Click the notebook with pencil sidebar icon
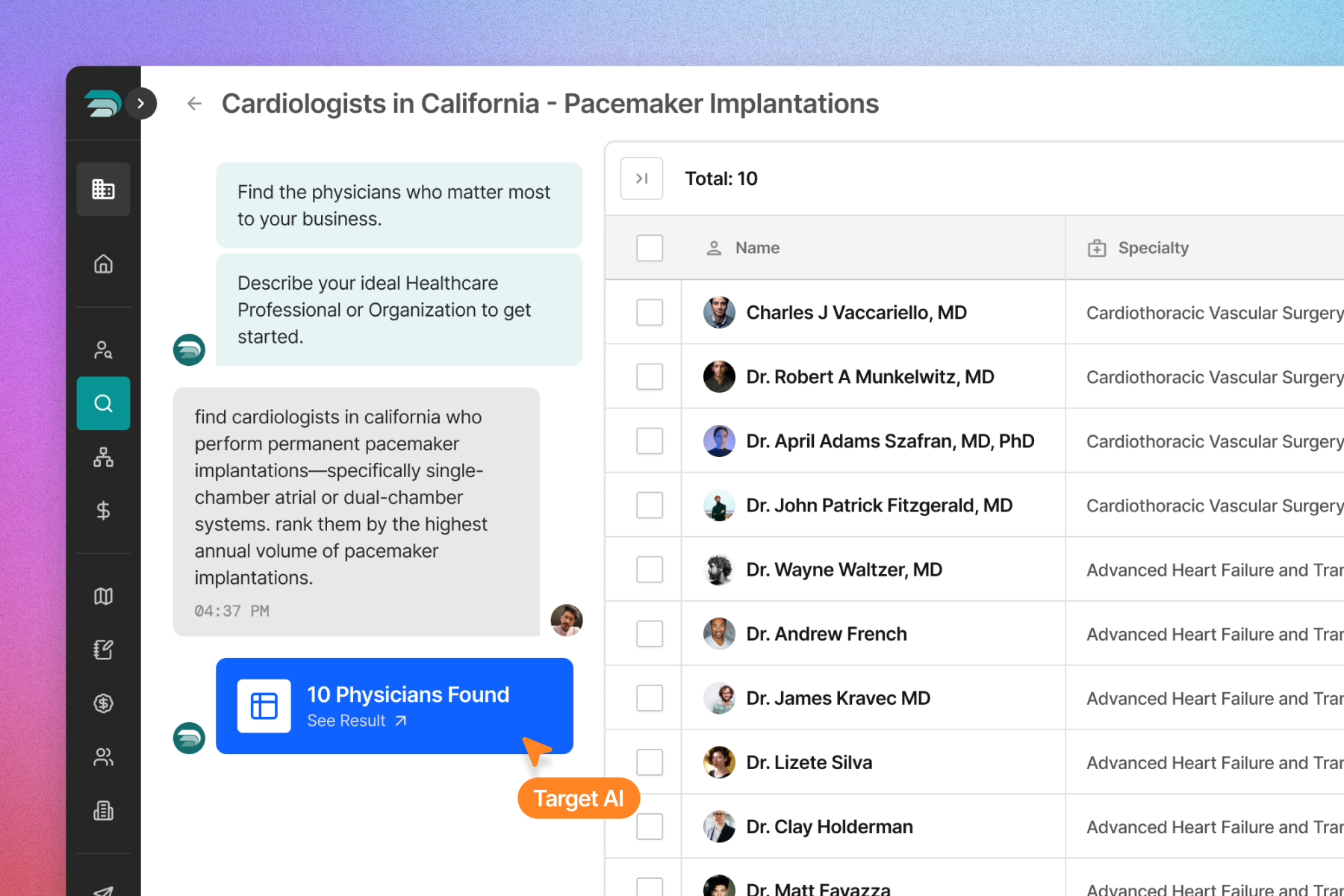The image size is (1344, 896). (x=103, y=650)
